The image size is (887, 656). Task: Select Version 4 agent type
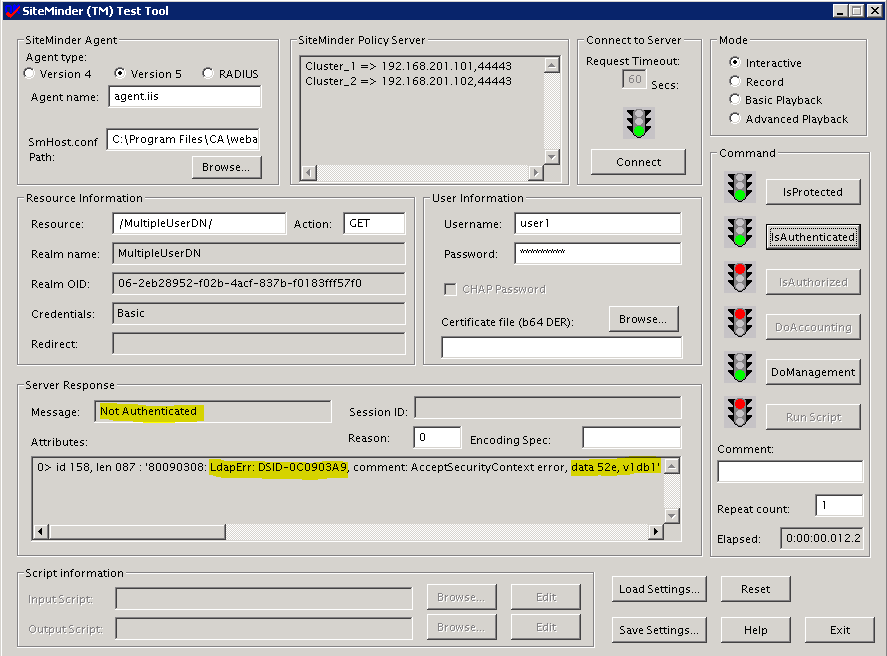point(29,74)
